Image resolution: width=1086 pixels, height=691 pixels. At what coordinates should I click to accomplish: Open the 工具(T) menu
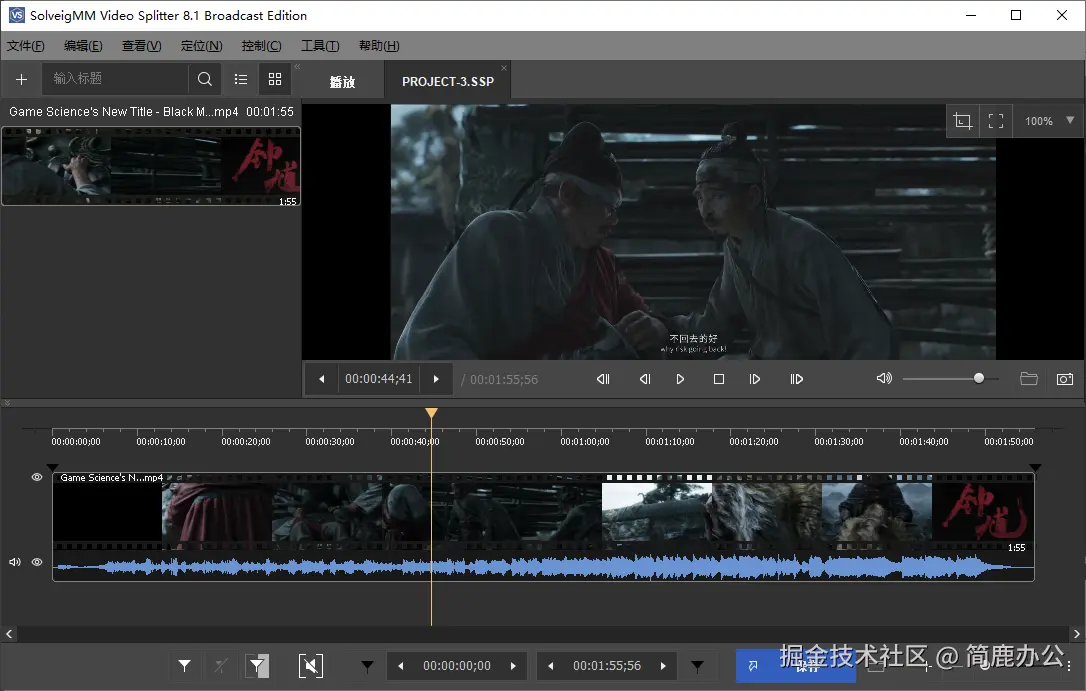click(x=320, y=46)
